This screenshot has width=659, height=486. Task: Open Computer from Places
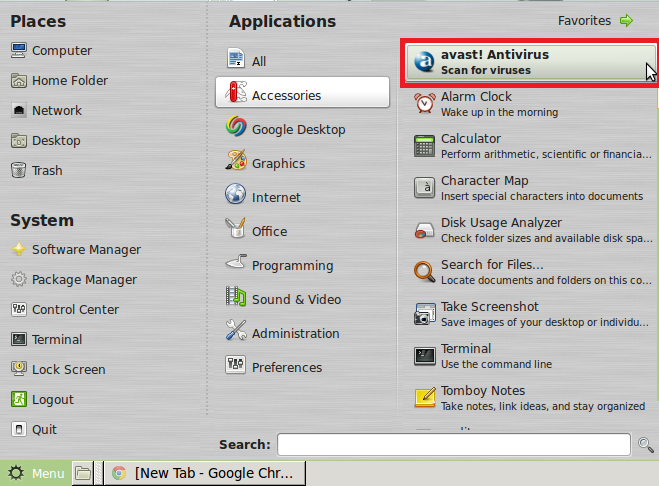(x=51, y=50)
